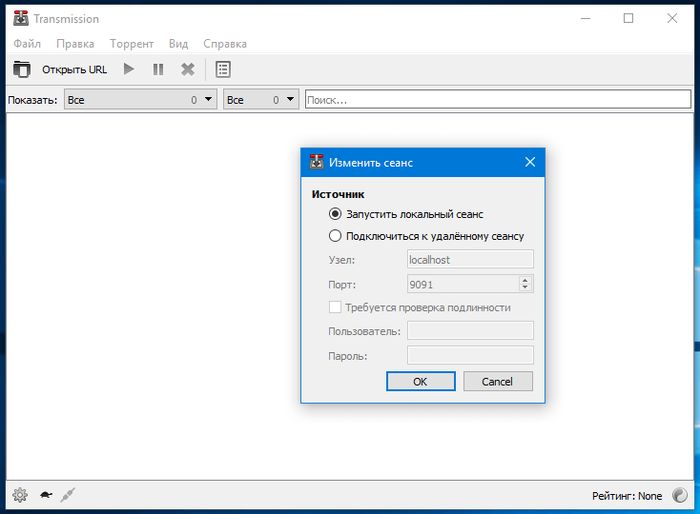Open the Торрент menu
The height and width of the screenshot is (514, 700).
tap(131, 44)
